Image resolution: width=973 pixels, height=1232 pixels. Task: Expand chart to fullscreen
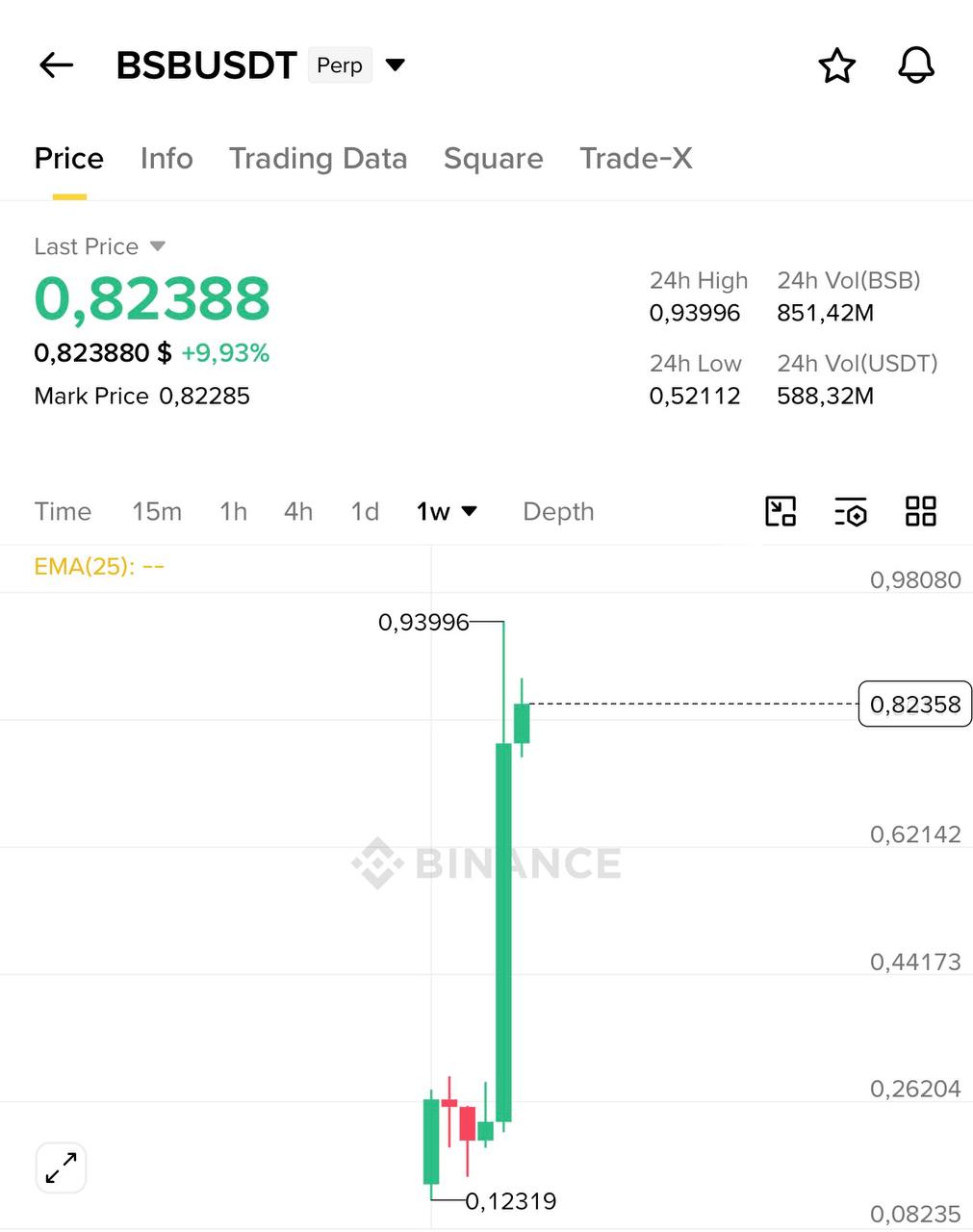[x=62, y=1168]
